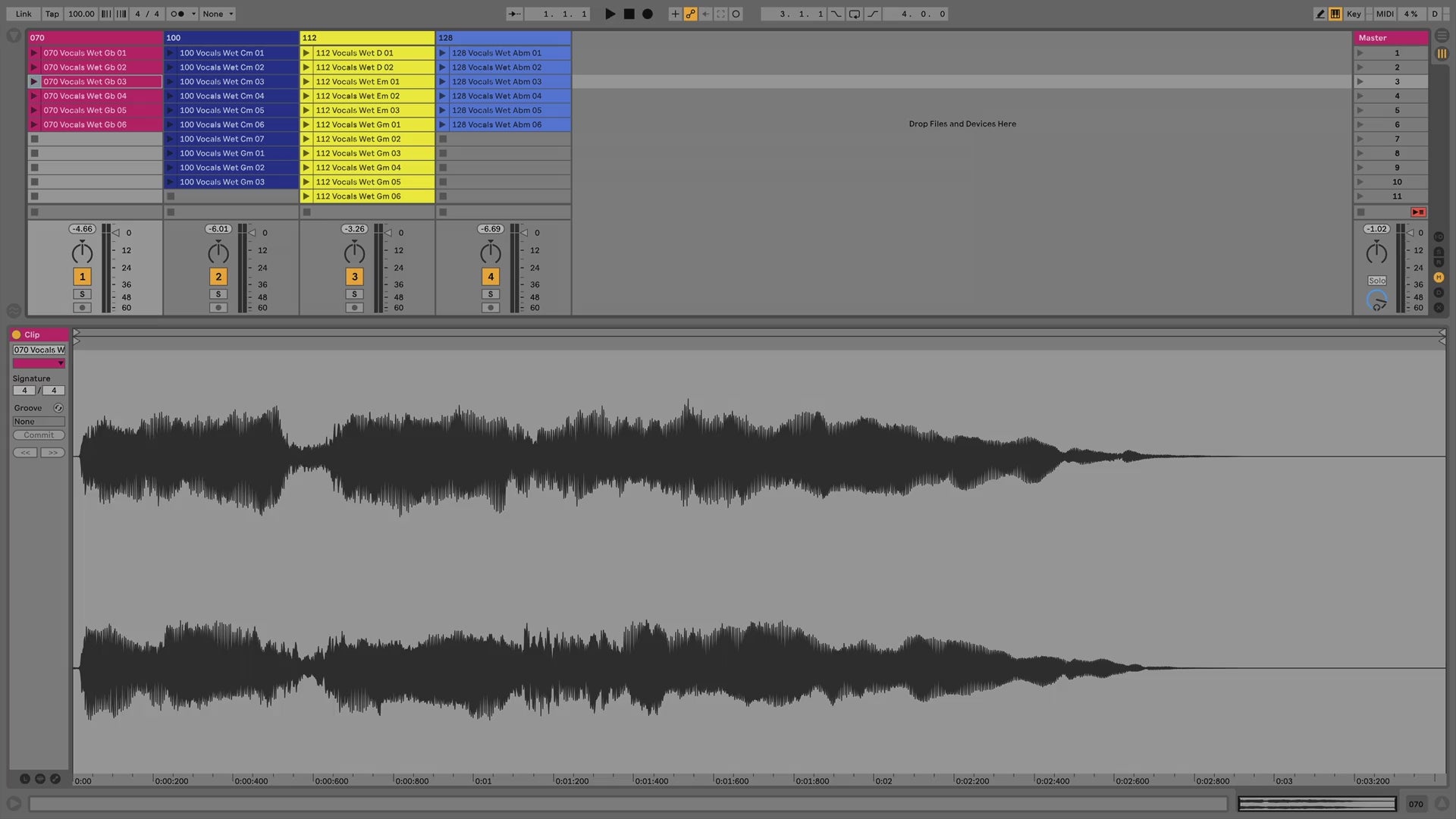The height and width of the screenshot is (819, 1456).
Task: Launch clip 112 Vocals Wet Gm 06
Action: pyautogui.click(x=306, y=196)
